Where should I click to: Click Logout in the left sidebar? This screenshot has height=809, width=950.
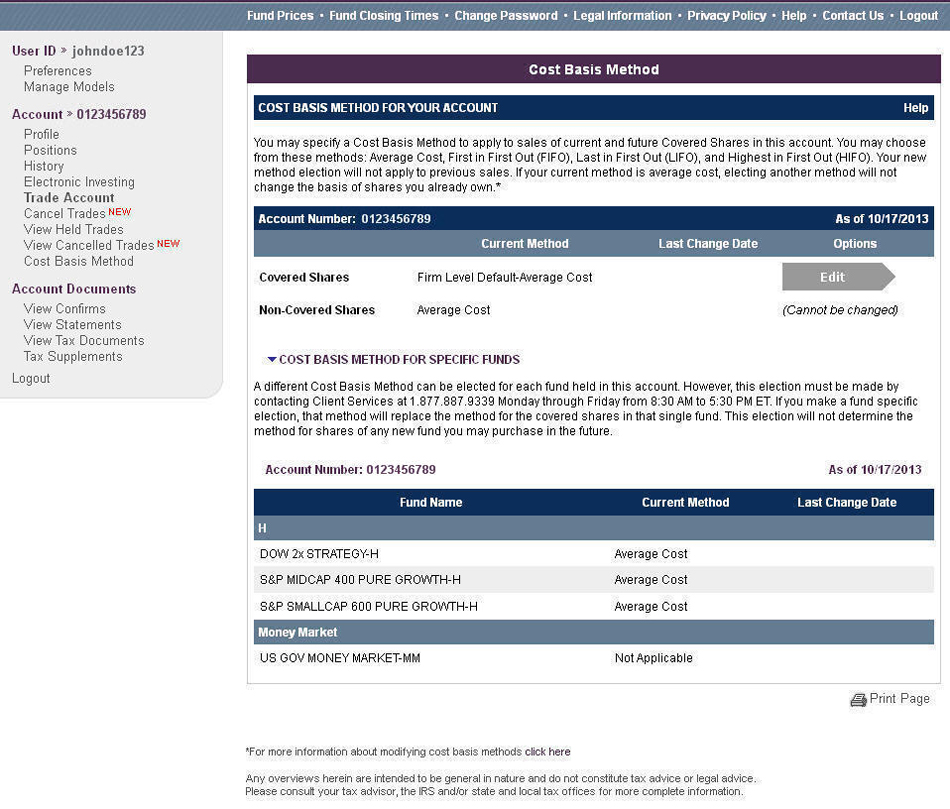(31, 378)
